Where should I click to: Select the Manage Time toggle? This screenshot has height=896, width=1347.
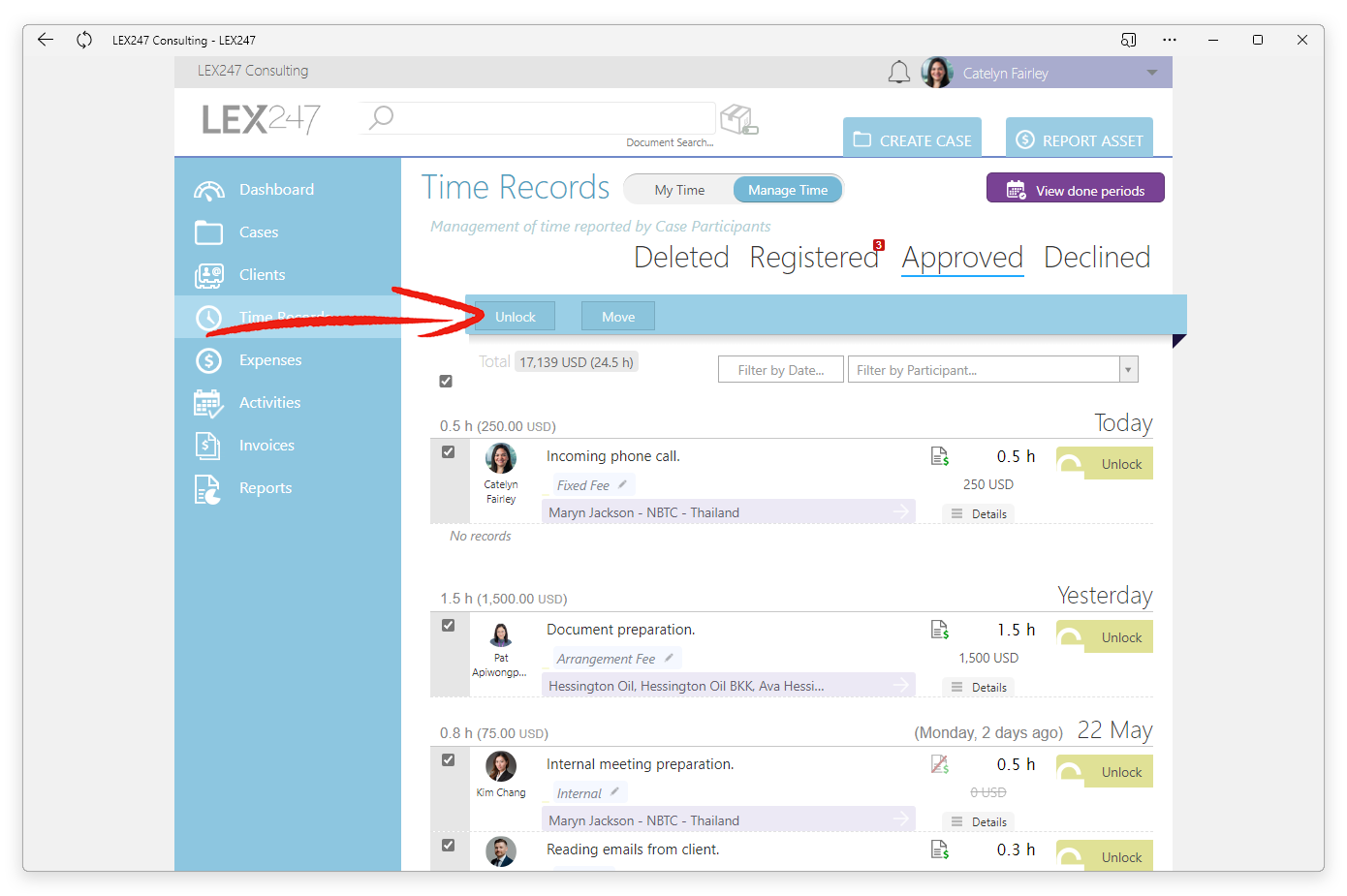coord(787,190)
